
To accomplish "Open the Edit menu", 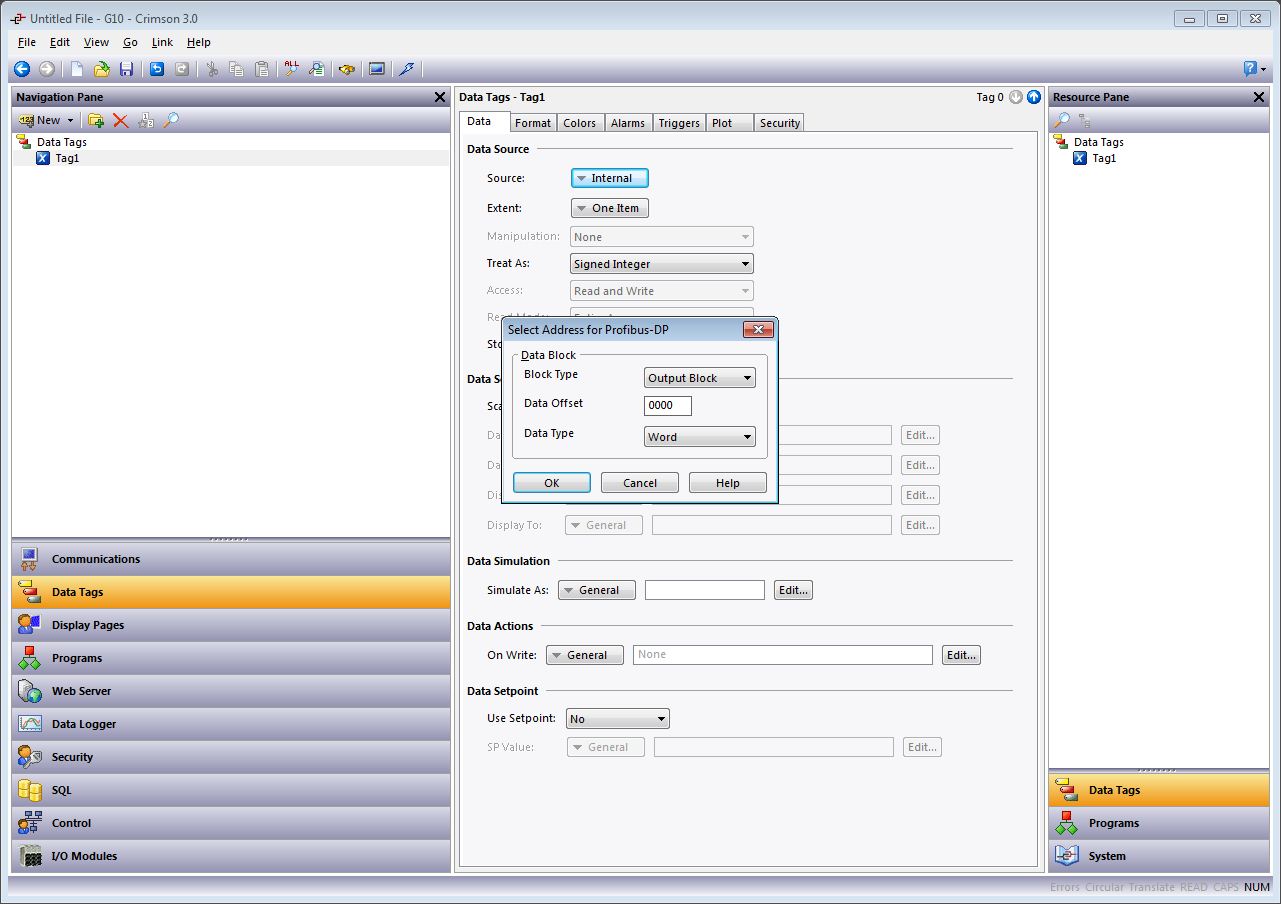I will [x=60, y=42].
